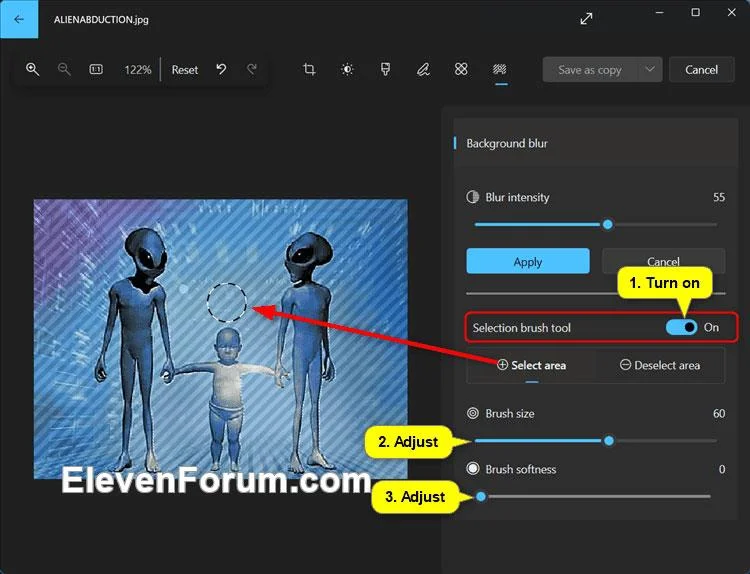Toggle the fullscreen expand arrows icon
The height and width of the screenshot is (574, 750).
[x=586, y=19]
